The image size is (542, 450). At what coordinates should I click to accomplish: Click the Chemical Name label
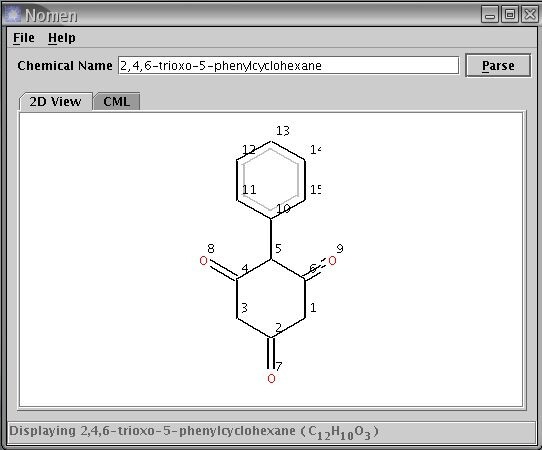pos(65,66)
